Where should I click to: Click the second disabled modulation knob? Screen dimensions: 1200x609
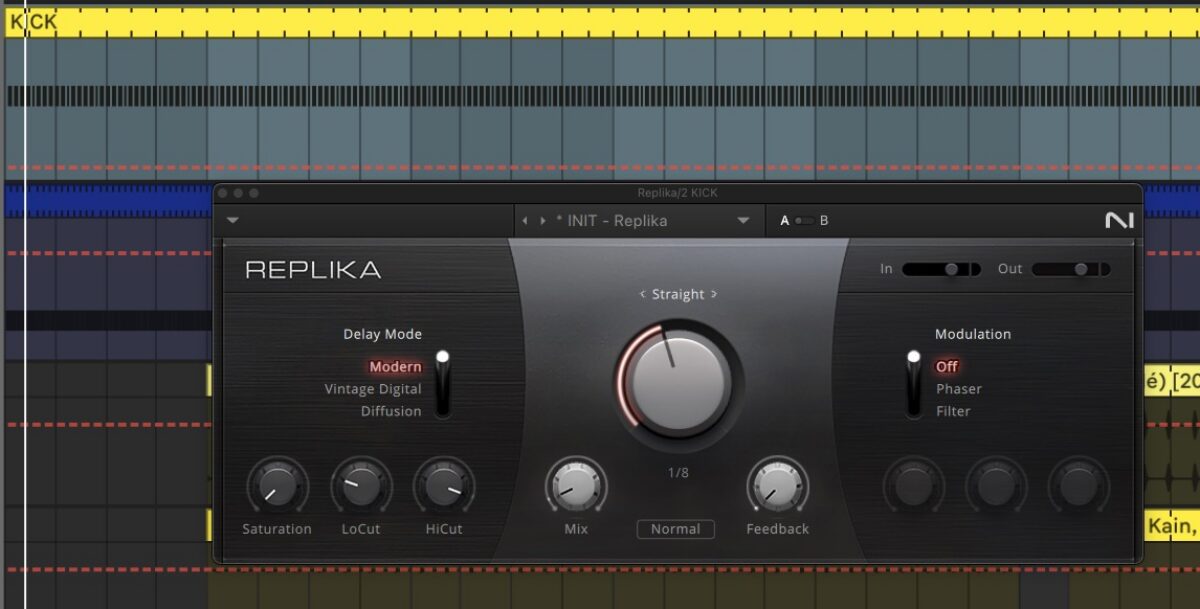click(996, 487)
